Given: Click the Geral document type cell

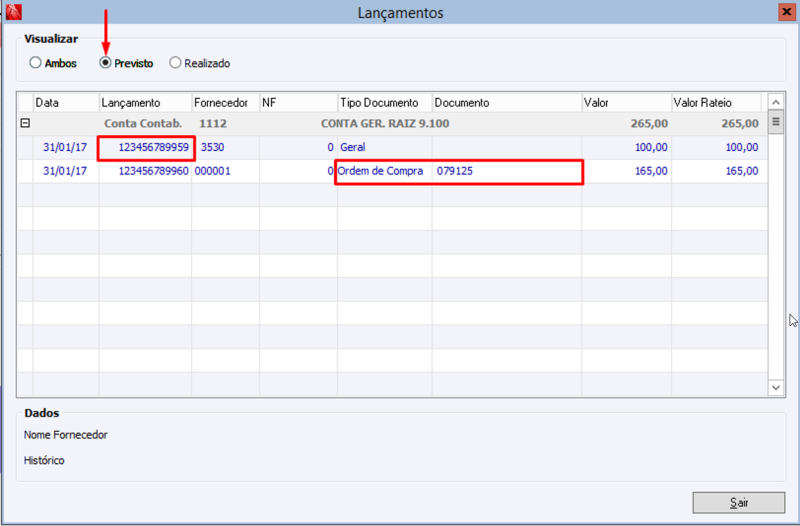Looking at the screenshot, I should 385,147.
